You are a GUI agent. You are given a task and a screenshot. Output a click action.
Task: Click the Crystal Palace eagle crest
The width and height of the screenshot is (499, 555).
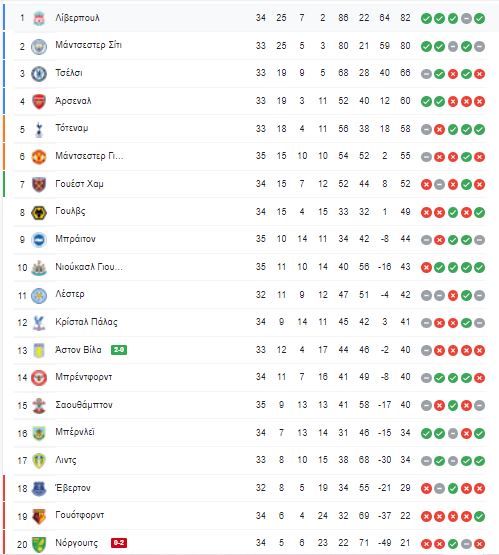tap(39, 323)
